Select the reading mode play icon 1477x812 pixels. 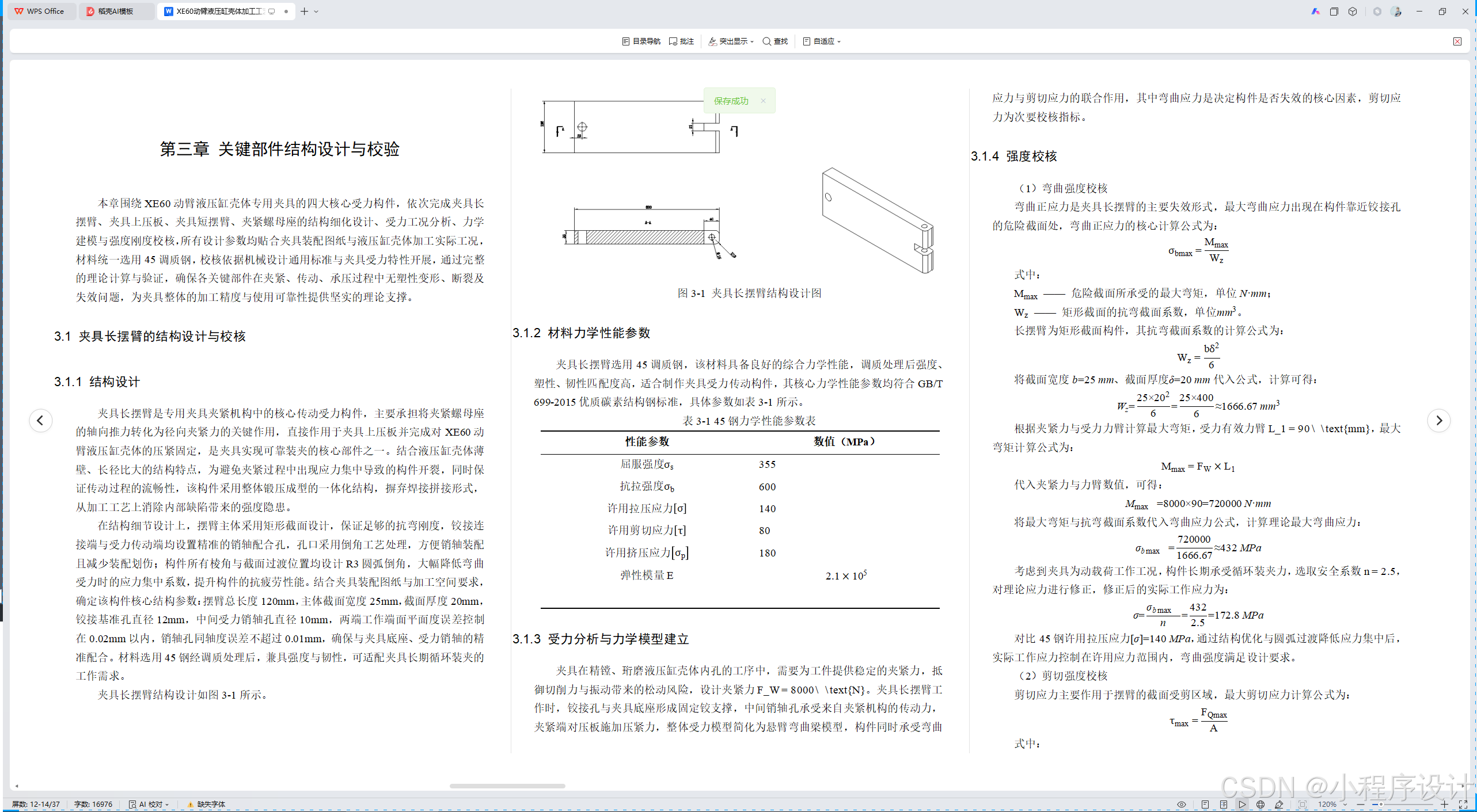[1242, 805]
